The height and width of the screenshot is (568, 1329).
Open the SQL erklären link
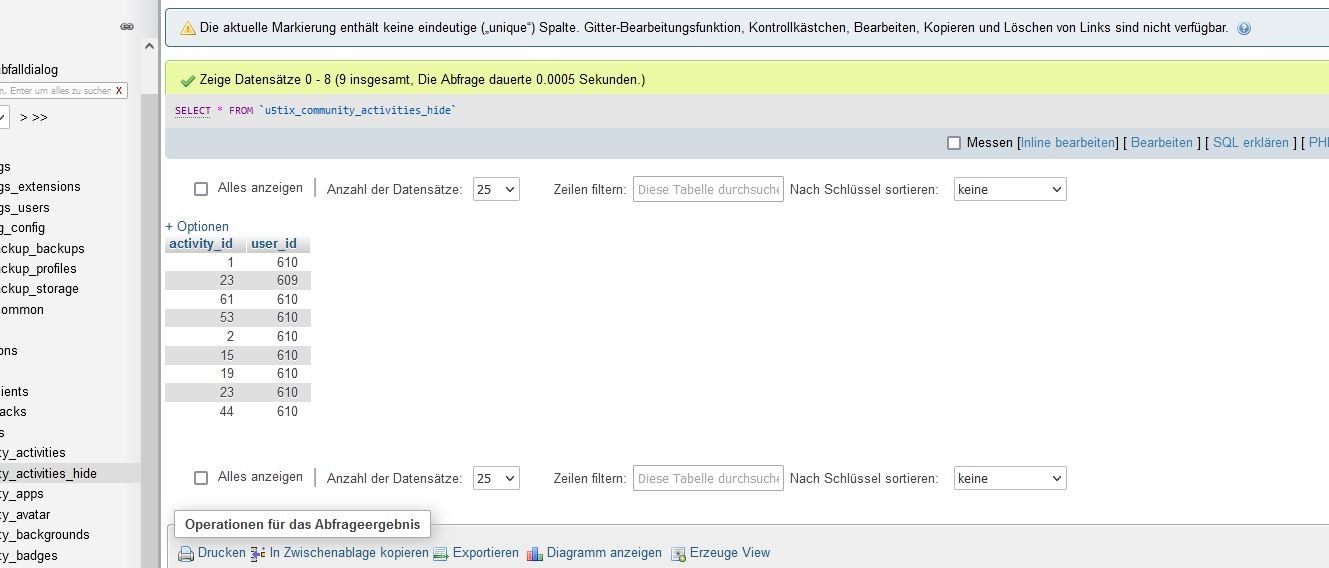click(1250, 143)
